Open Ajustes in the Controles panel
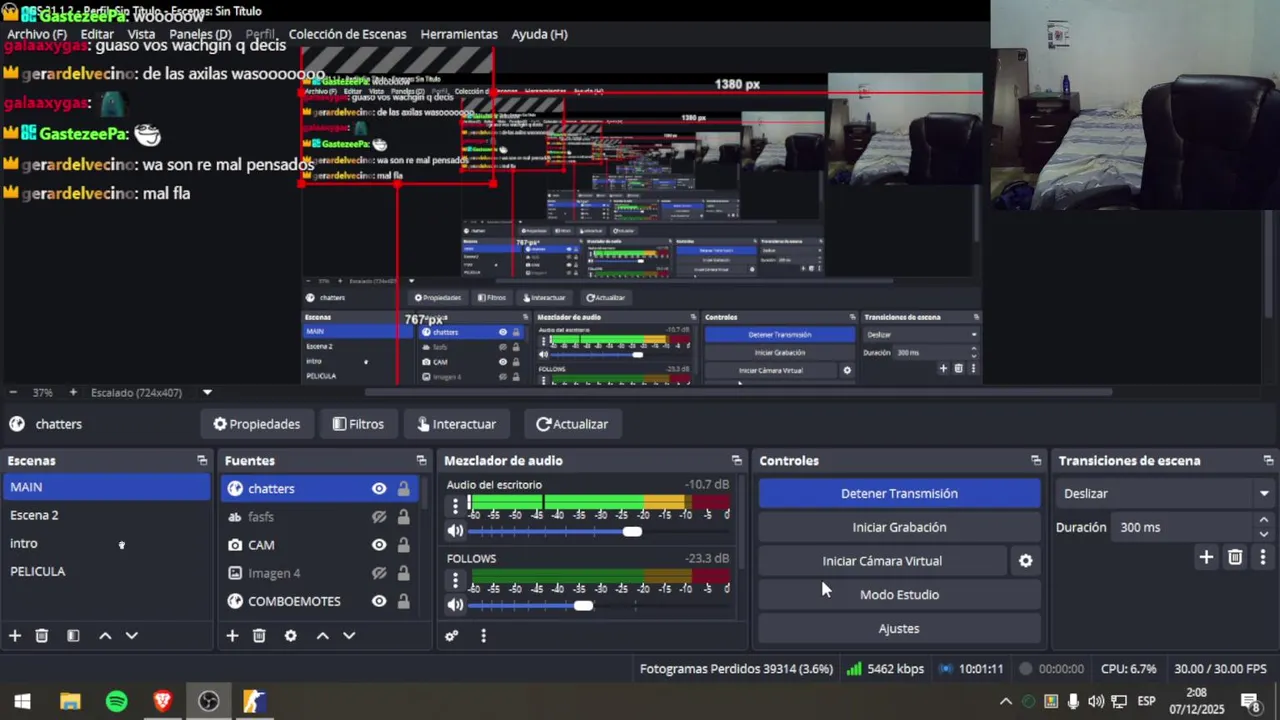 (899, 629)
